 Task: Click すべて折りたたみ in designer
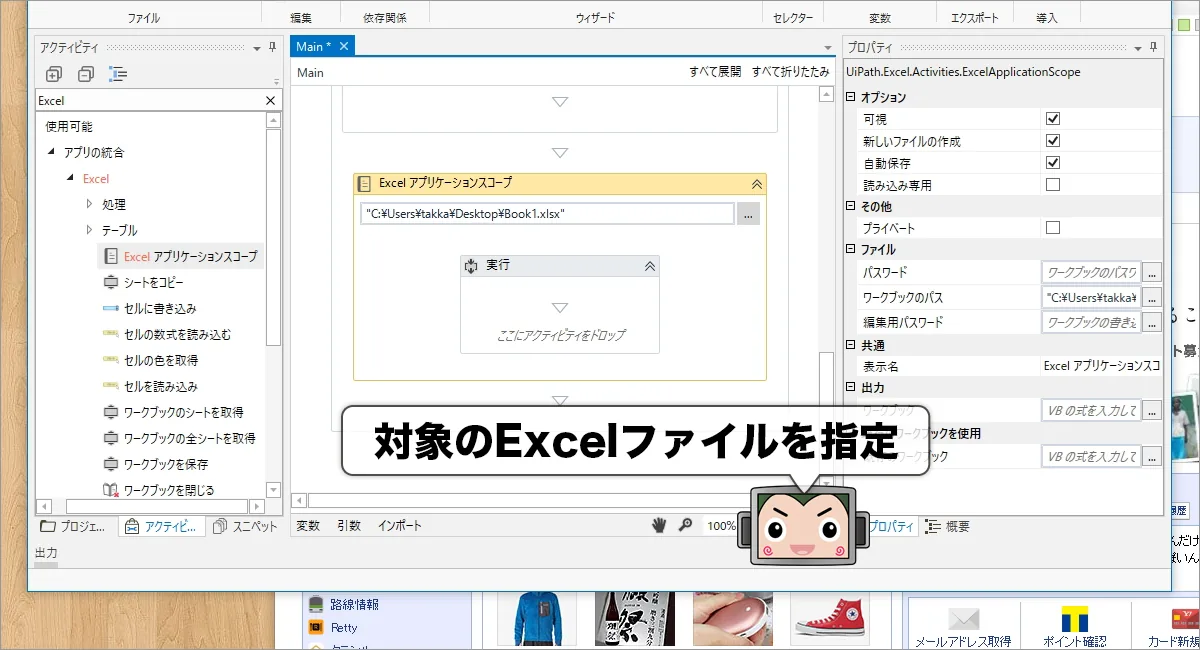pos(791,72)
